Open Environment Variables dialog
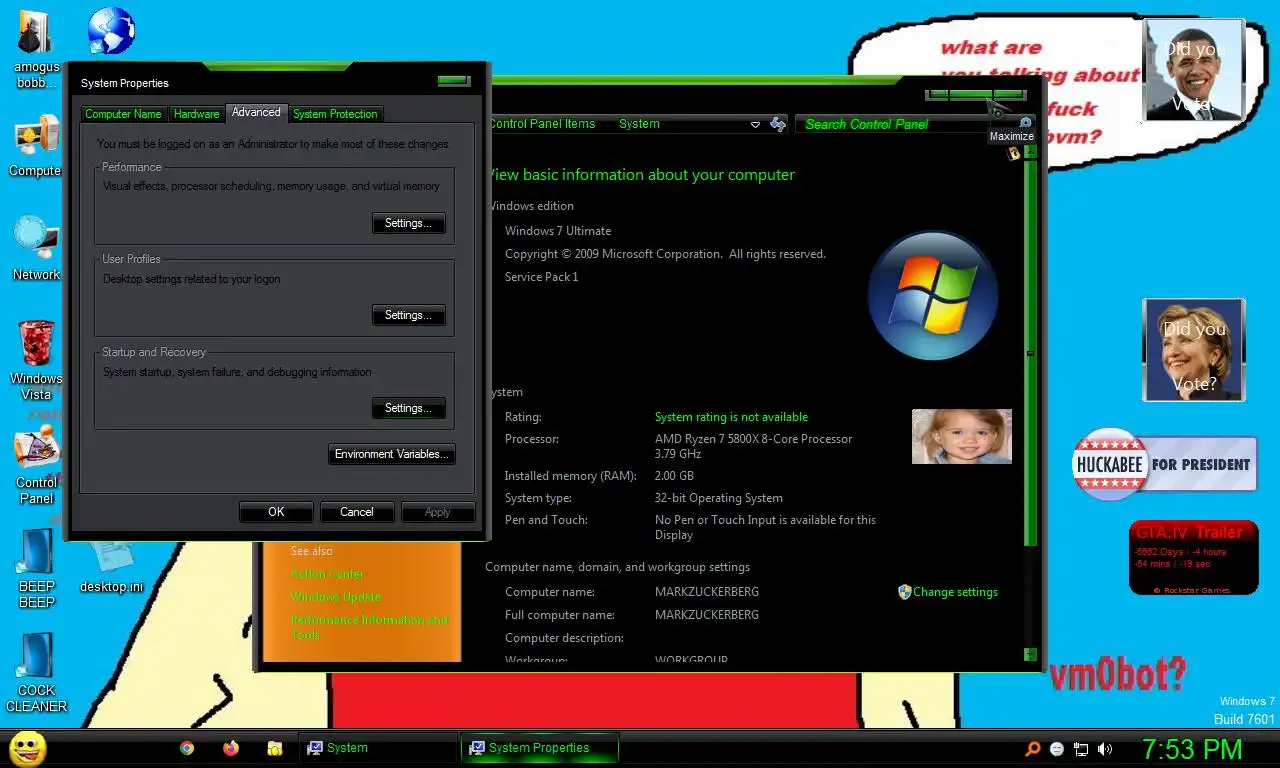Viewport: 1280px width, 768px height. point(392,454)
